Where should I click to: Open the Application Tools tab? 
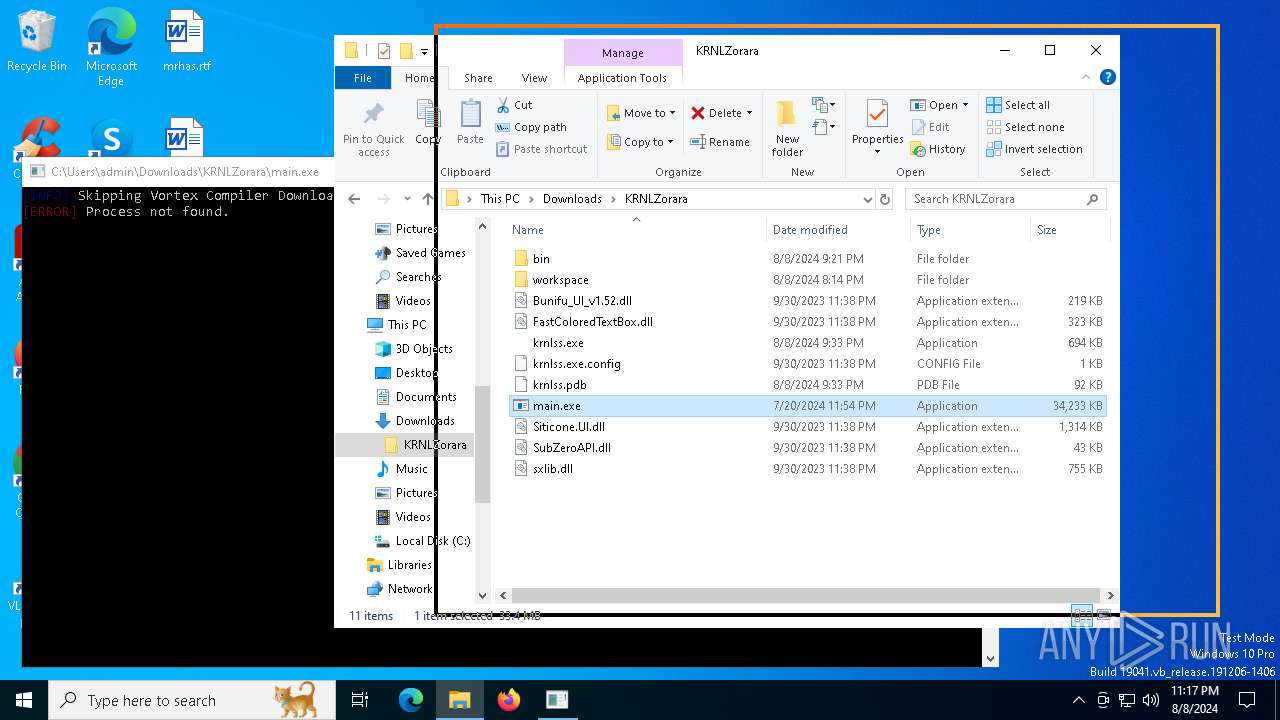point(622,78)
